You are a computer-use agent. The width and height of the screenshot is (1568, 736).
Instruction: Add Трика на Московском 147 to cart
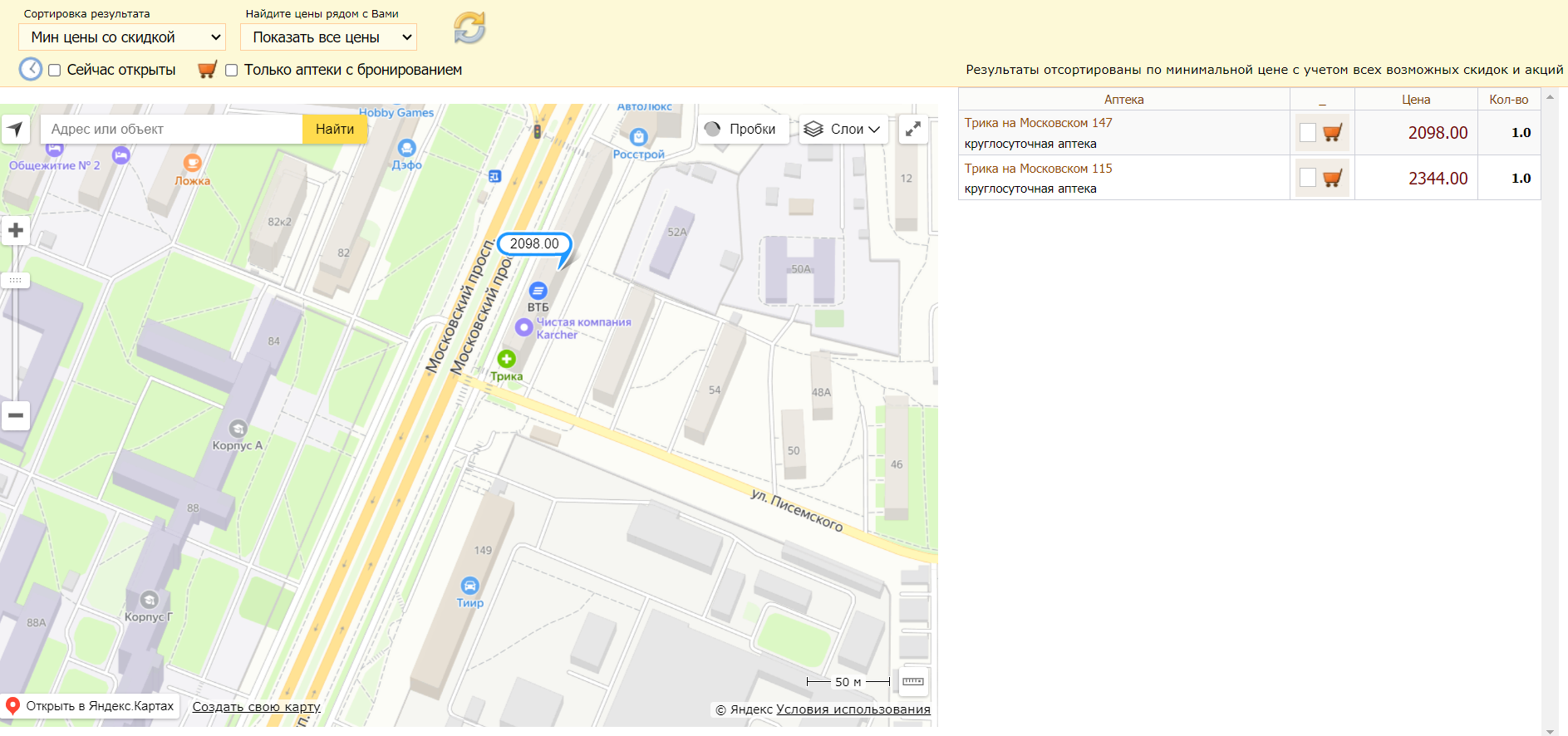coord(1333,132)
